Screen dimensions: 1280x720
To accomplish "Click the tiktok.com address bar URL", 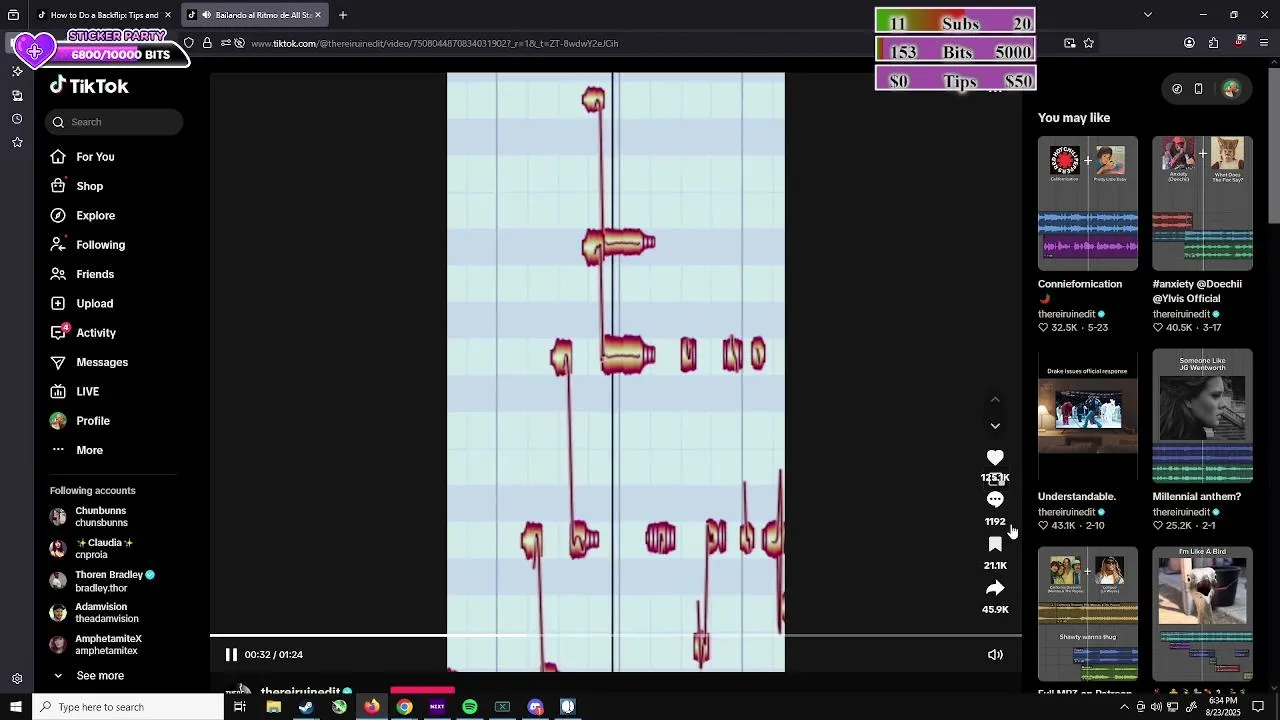I will click(x=434, y=44).
